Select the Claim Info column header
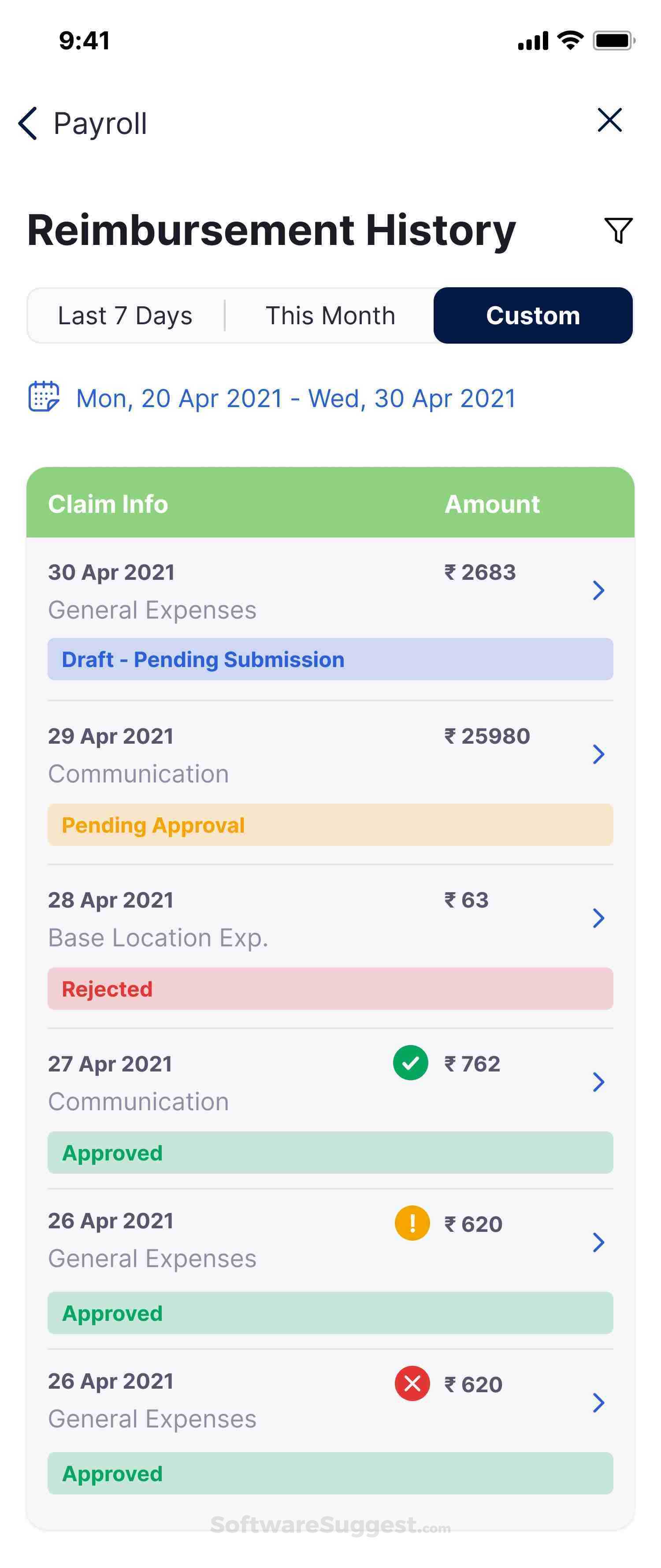 click(108, 504)
